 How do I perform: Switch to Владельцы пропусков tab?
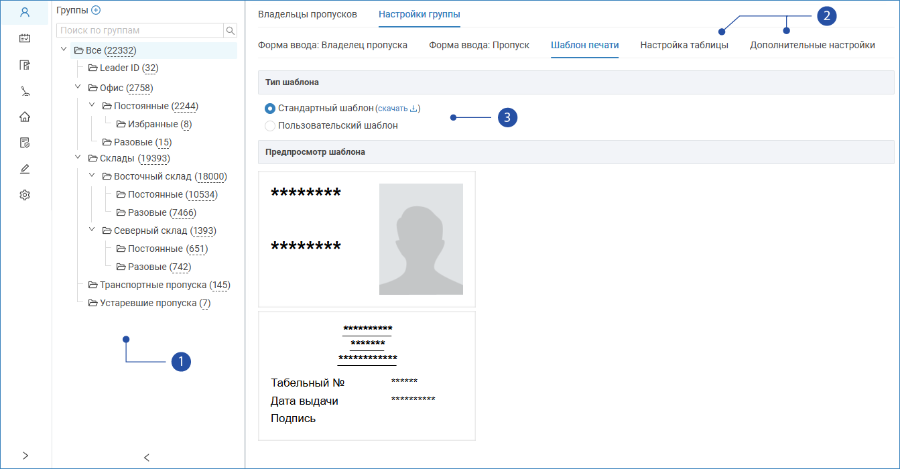(307, 14)
